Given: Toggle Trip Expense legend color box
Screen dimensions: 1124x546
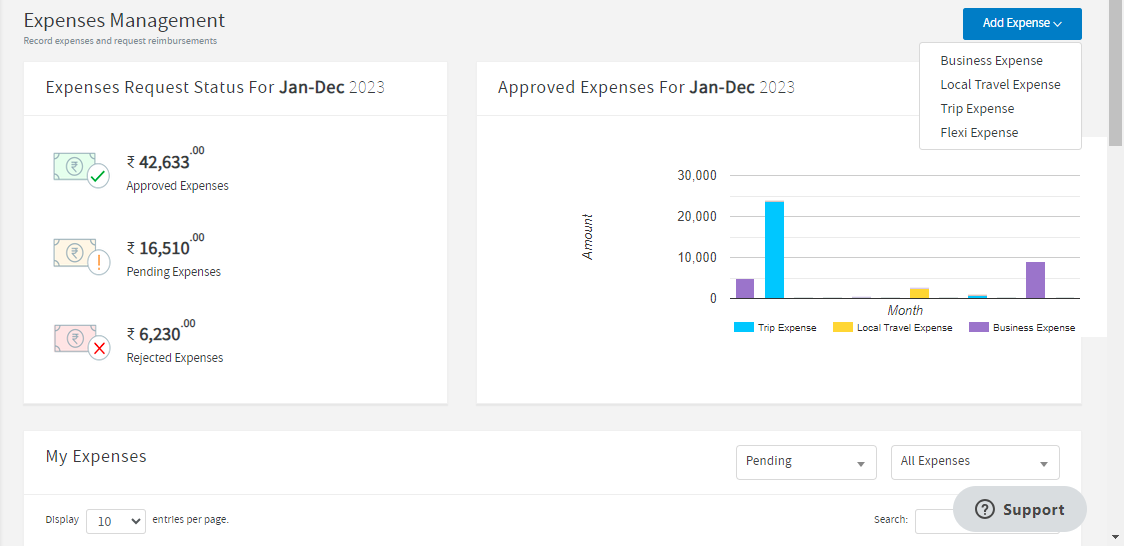Looking at the screenshot, I should (x=743, y=327).
